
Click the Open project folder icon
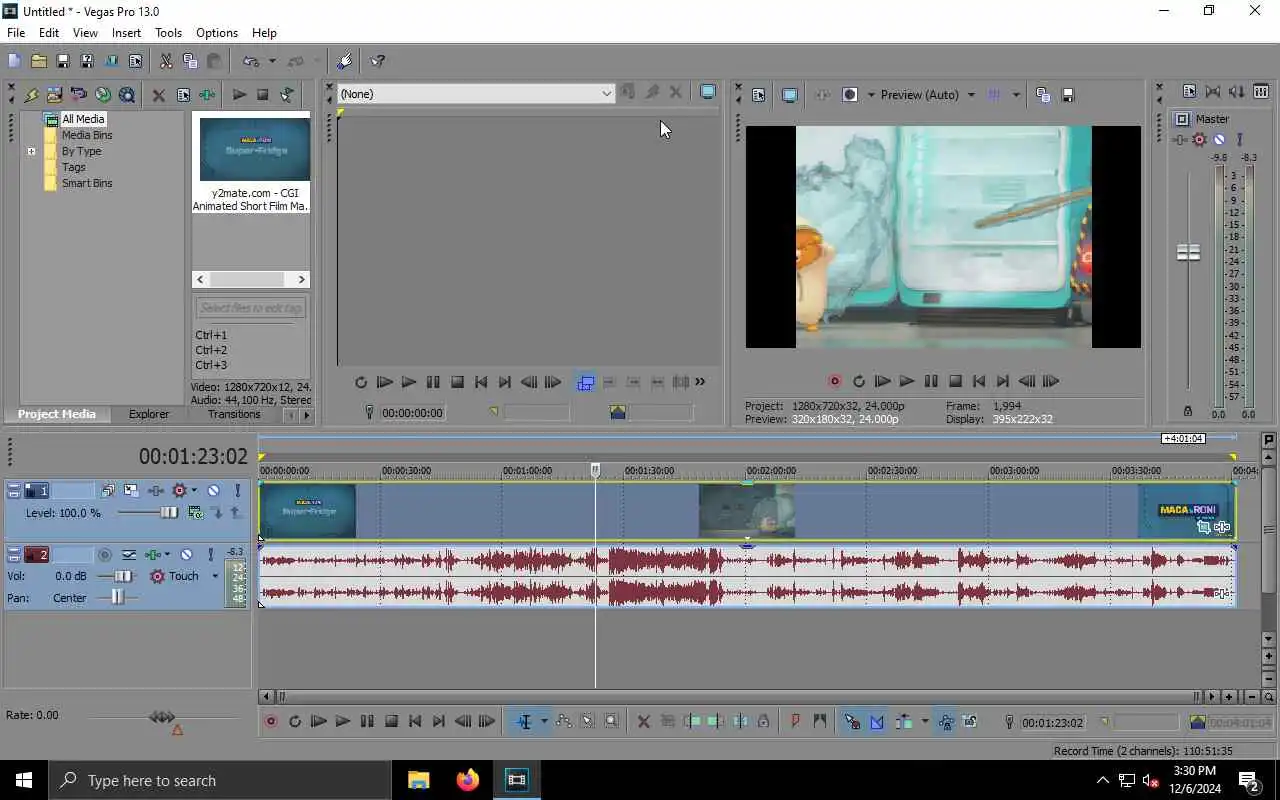coord(38,61)
